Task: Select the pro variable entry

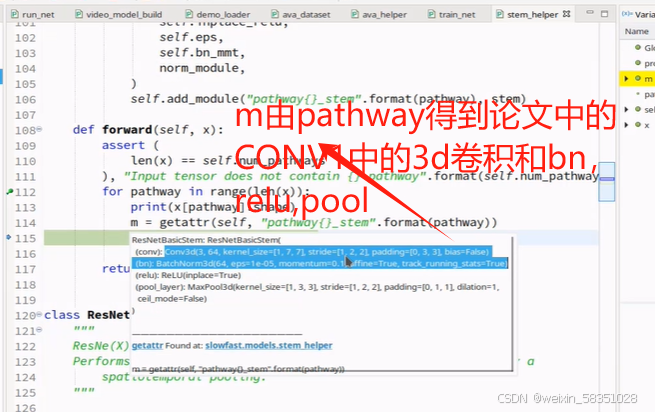Action: pos(645,63)
